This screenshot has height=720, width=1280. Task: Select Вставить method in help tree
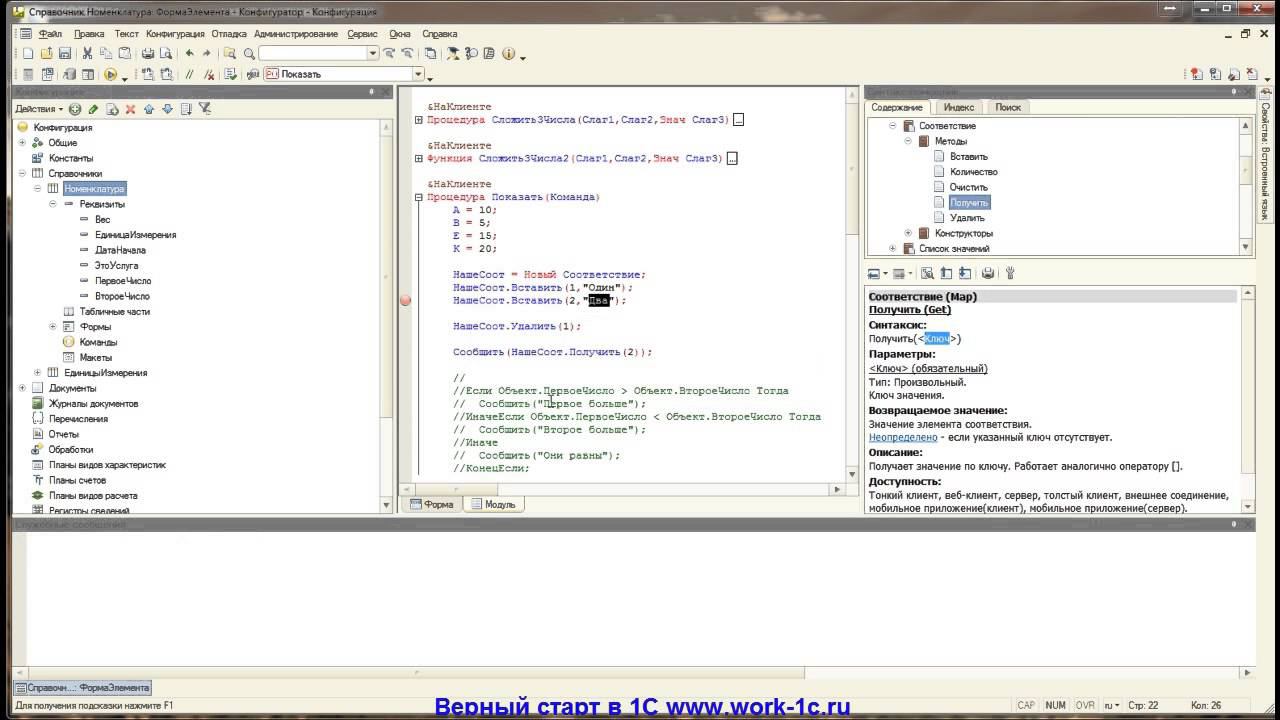969,157
